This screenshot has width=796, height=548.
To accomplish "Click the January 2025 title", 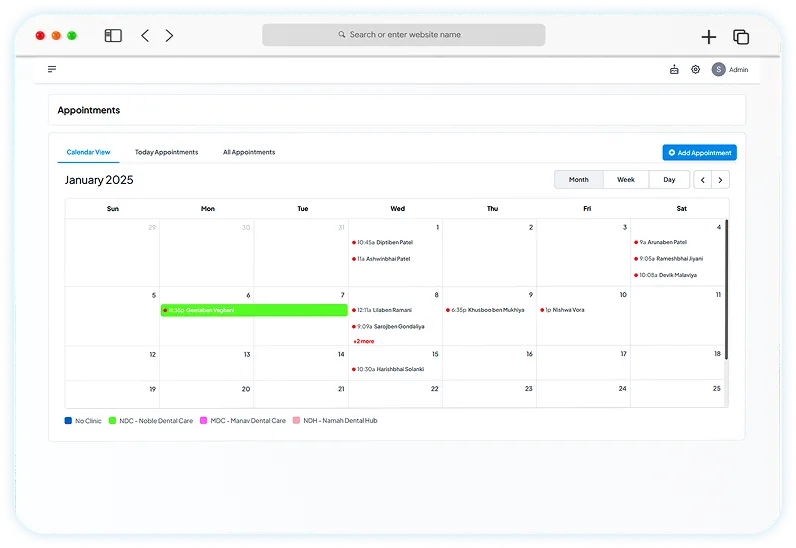I will [99, 180].
